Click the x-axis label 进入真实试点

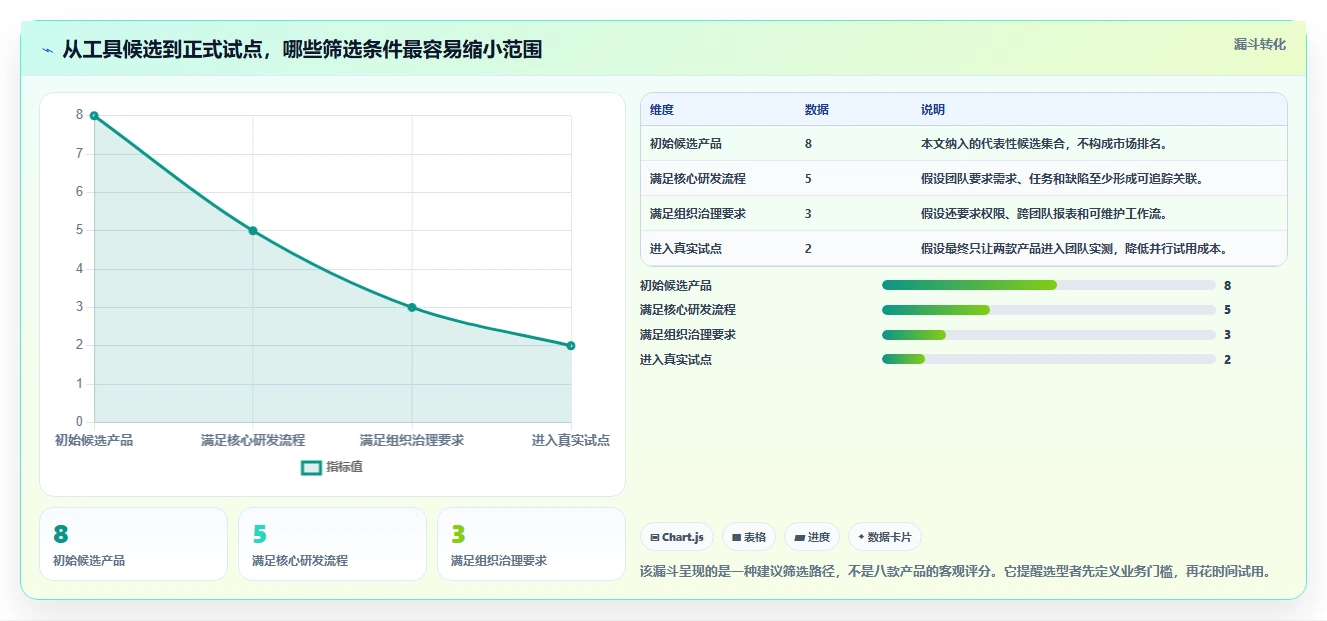[x=571, y=440]
